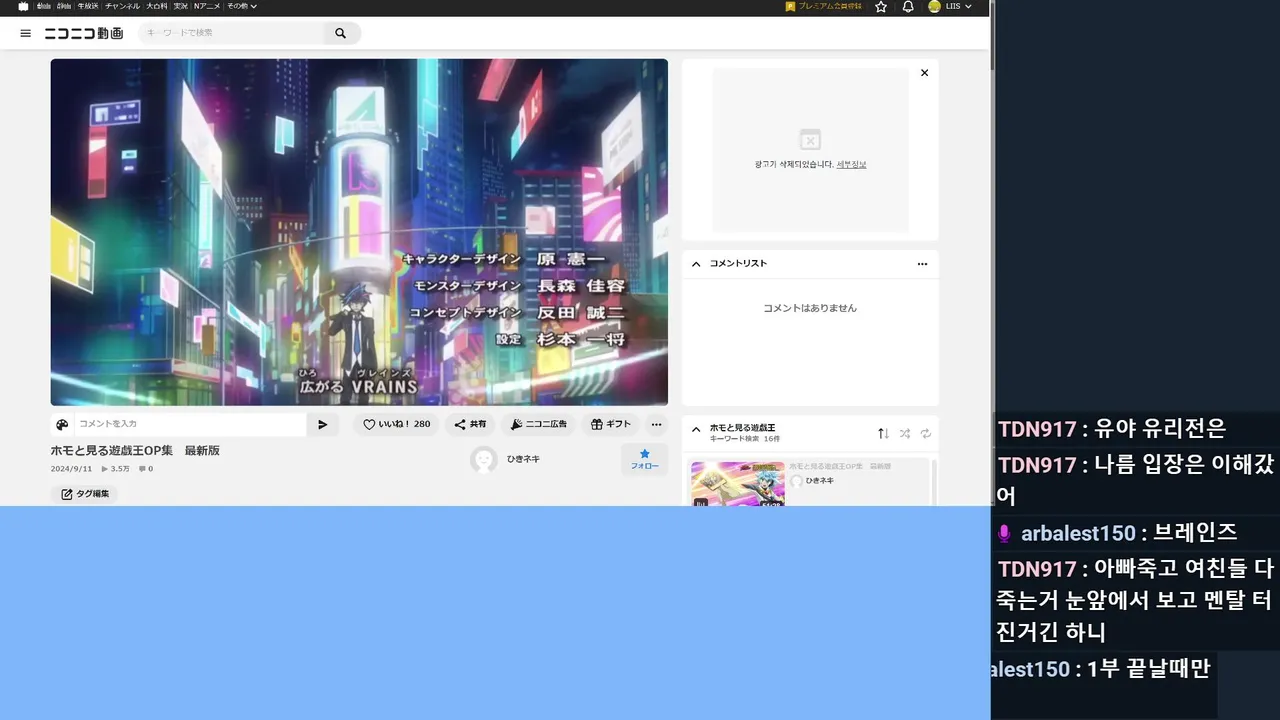Open the favorites star icon in top bar
Viewport: 1280px width, 720px height.
881,6
